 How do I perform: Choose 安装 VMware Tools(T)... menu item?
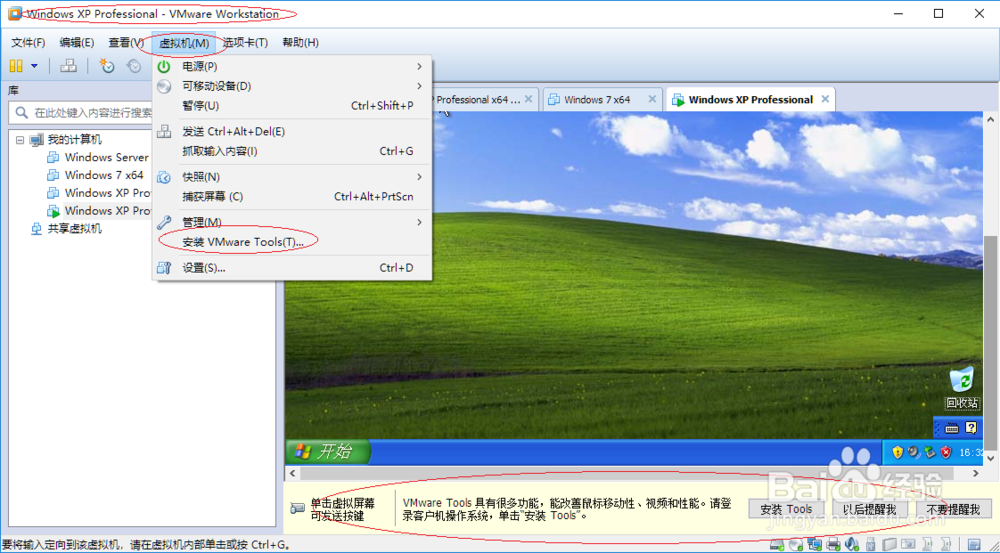point(292,242)
